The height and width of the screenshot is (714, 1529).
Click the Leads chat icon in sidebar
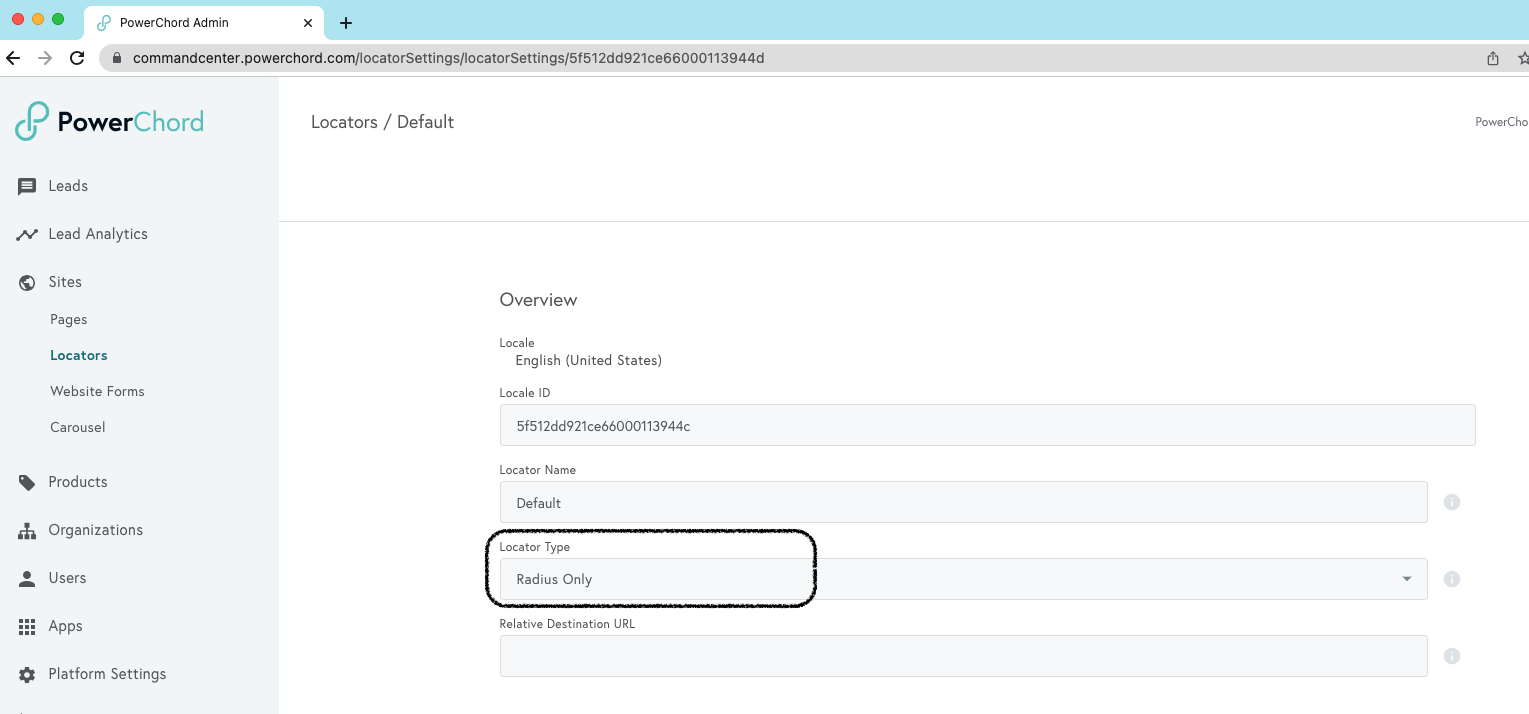click(x=27, y=186)
